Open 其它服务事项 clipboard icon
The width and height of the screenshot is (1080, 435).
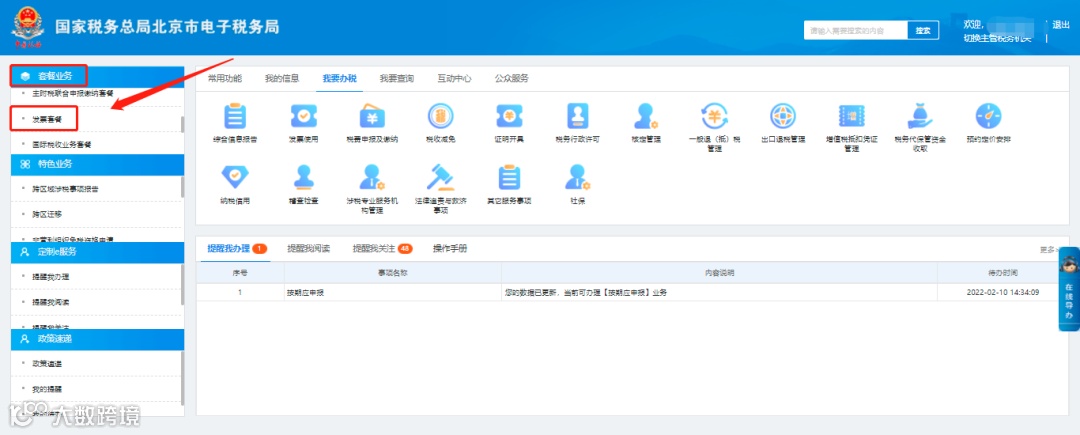click(x=509, y=177)
